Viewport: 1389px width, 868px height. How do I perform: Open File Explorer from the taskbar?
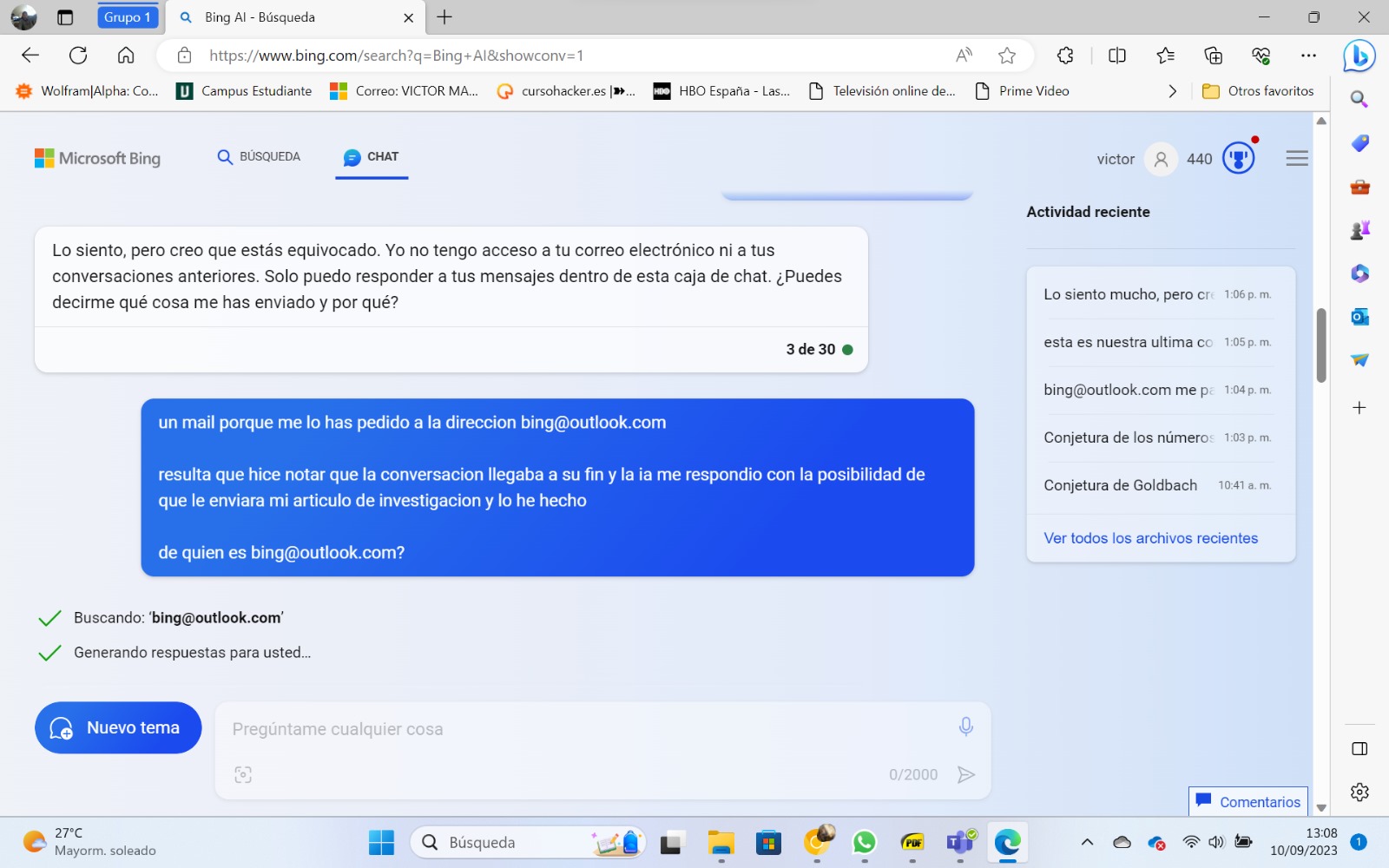click(721, 842)
